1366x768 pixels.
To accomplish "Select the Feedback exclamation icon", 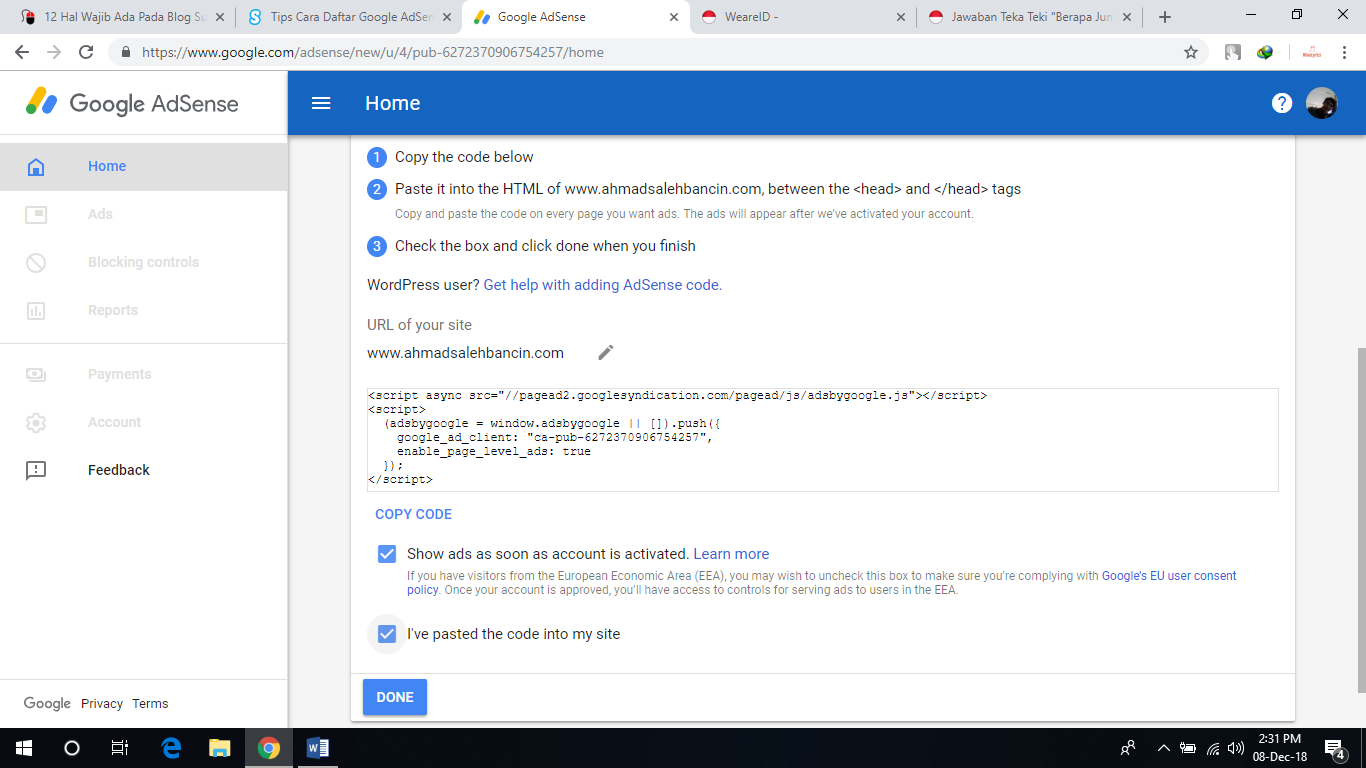I will pos(36,469).
